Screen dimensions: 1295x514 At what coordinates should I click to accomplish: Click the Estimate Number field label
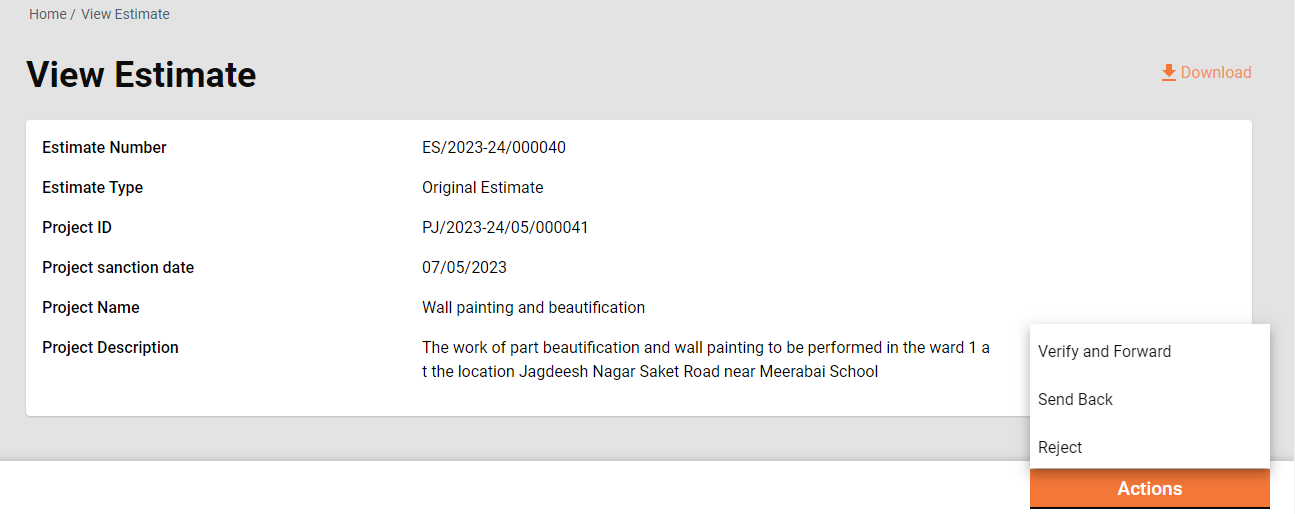pyautogui.click(x=104, y=148)
